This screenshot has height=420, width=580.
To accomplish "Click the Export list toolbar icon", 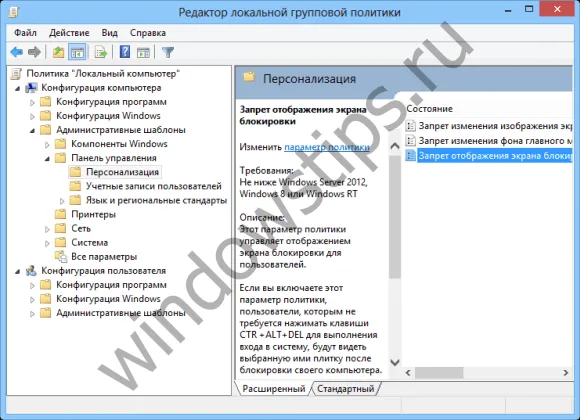I will [101, 52].
